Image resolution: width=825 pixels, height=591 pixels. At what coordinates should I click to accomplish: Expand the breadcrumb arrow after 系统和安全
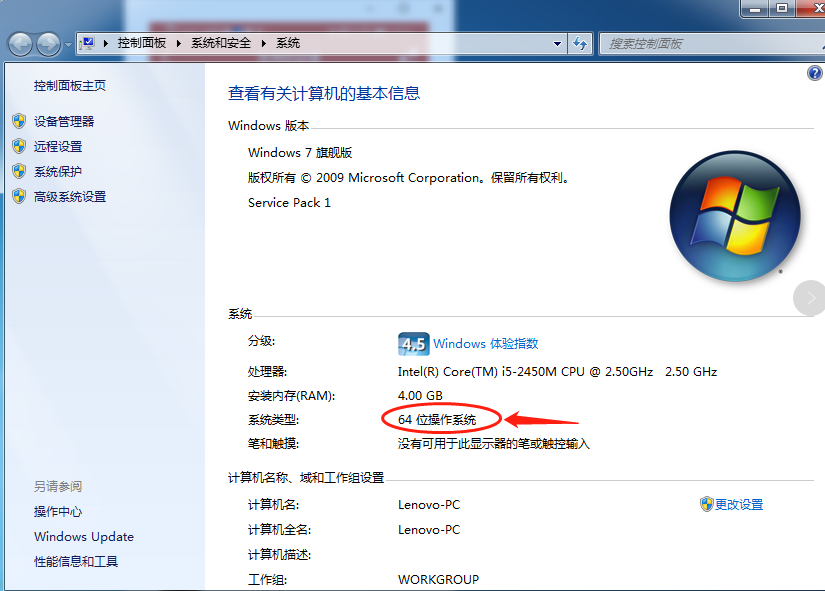tap(265, 43)
